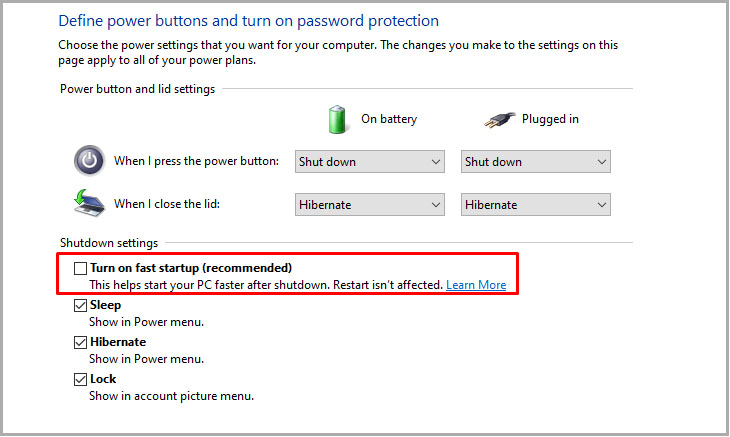Click the green battery icon

click(x=337, y=120)
